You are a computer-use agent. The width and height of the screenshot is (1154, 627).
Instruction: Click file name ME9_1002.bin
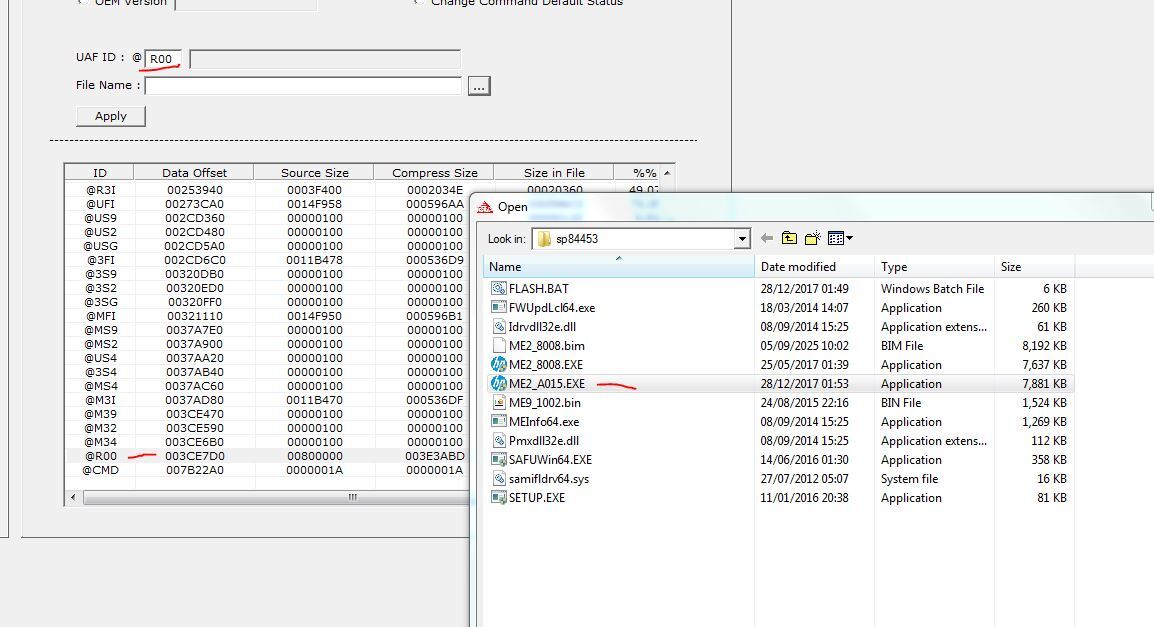(x=545, y=403)
